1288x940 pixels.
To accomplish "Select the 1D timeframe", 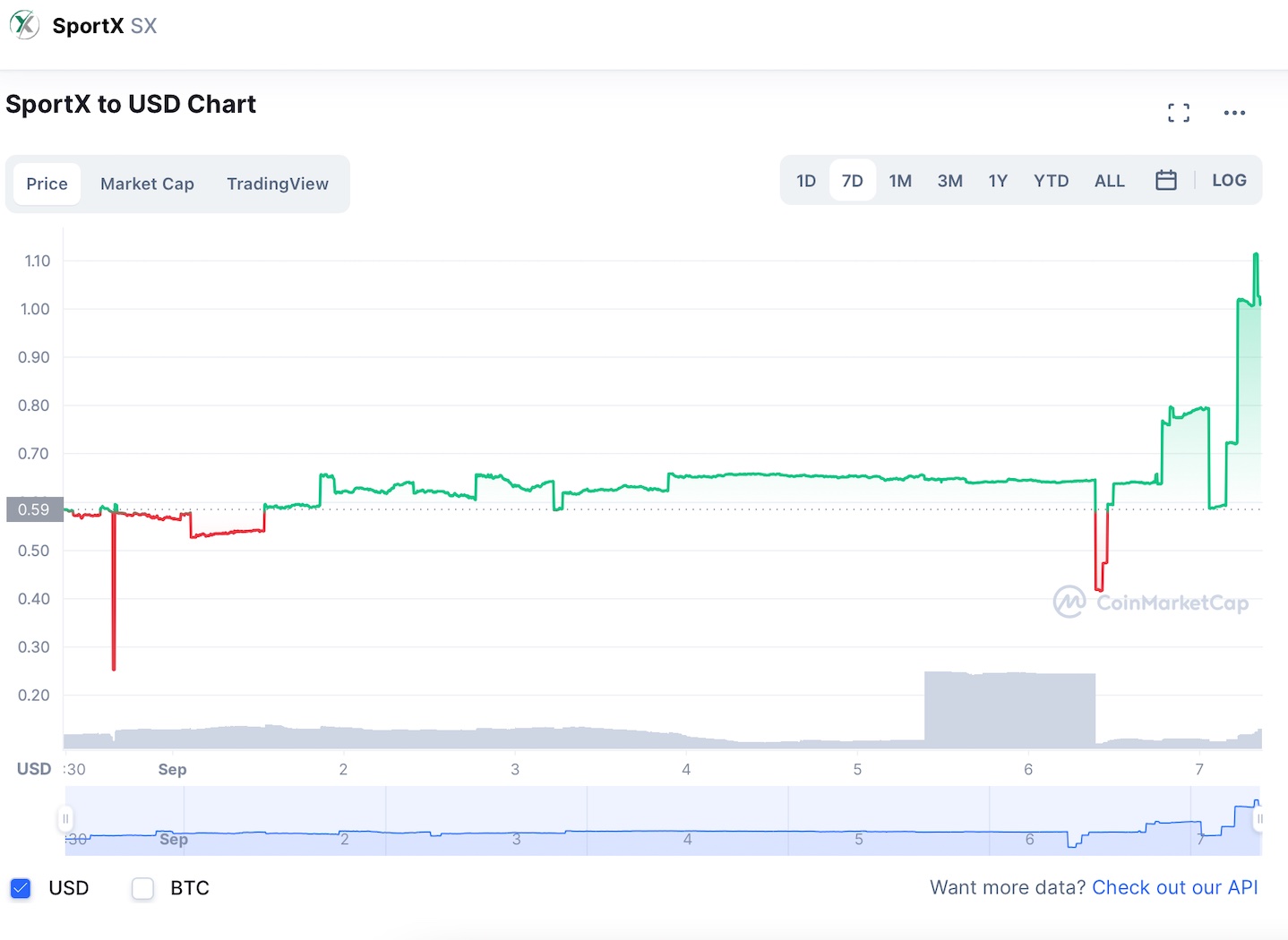I will (x=805, y=180).
